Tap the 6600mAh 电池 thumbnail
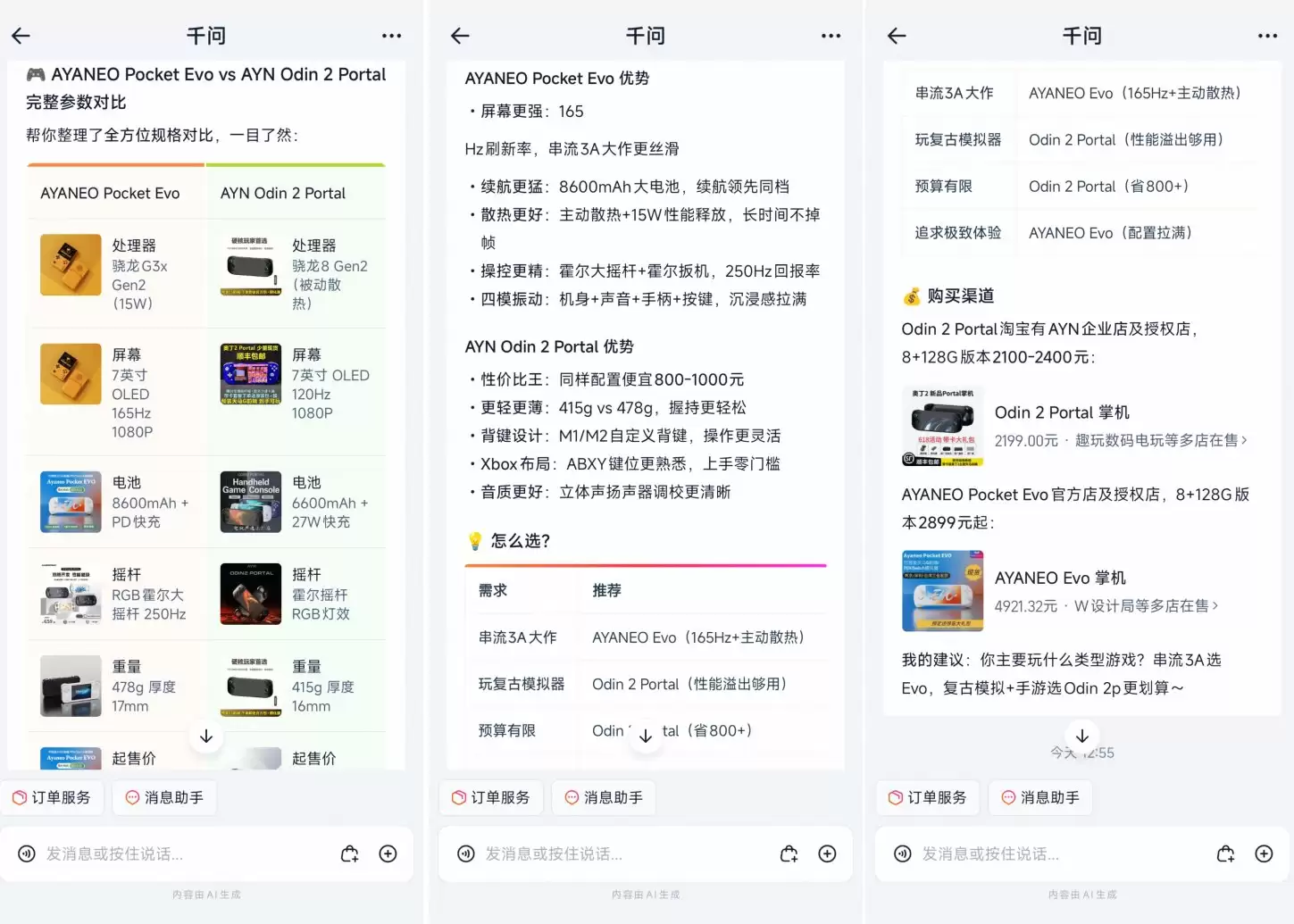Screen dimensions: 1294x924 [x=251, y=503]
